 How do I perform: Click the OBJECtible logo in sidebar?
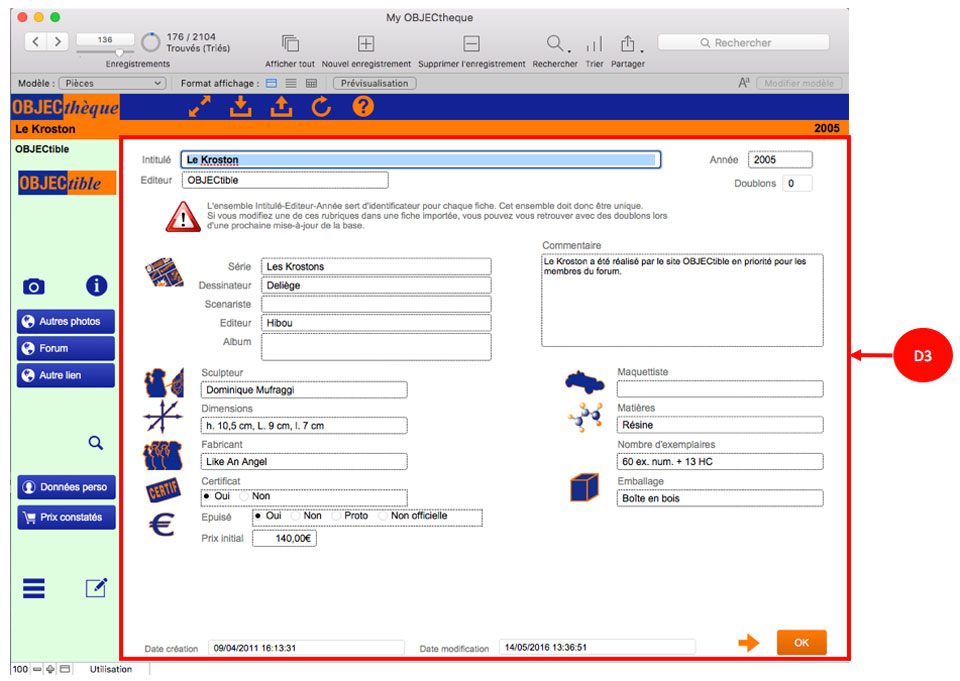67,183
